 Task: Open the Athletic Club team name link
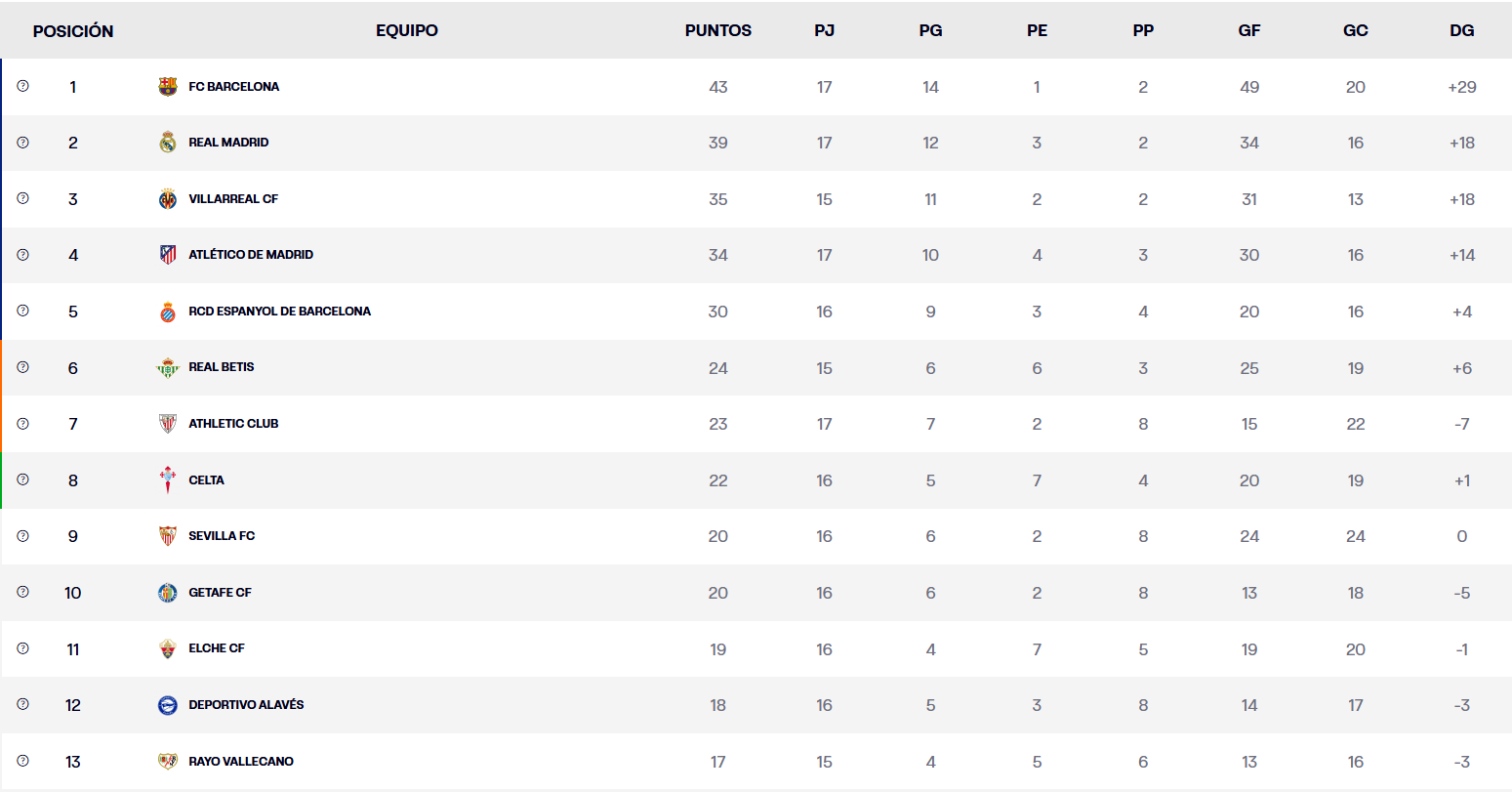(233, 424)
